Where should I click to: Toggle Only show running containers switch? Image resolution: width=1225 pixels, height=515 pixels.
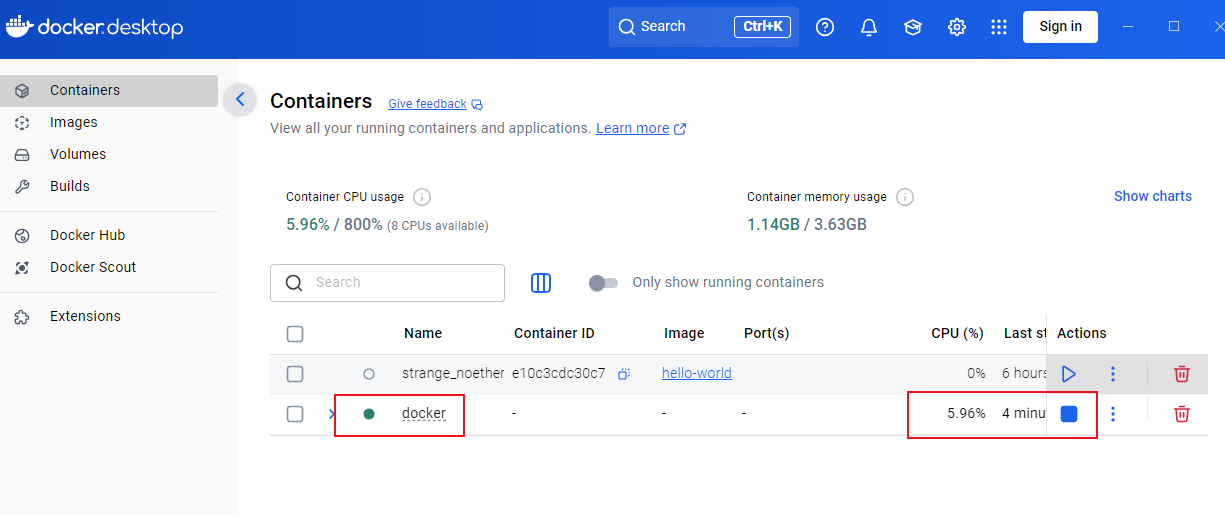[x=603, y=283]
